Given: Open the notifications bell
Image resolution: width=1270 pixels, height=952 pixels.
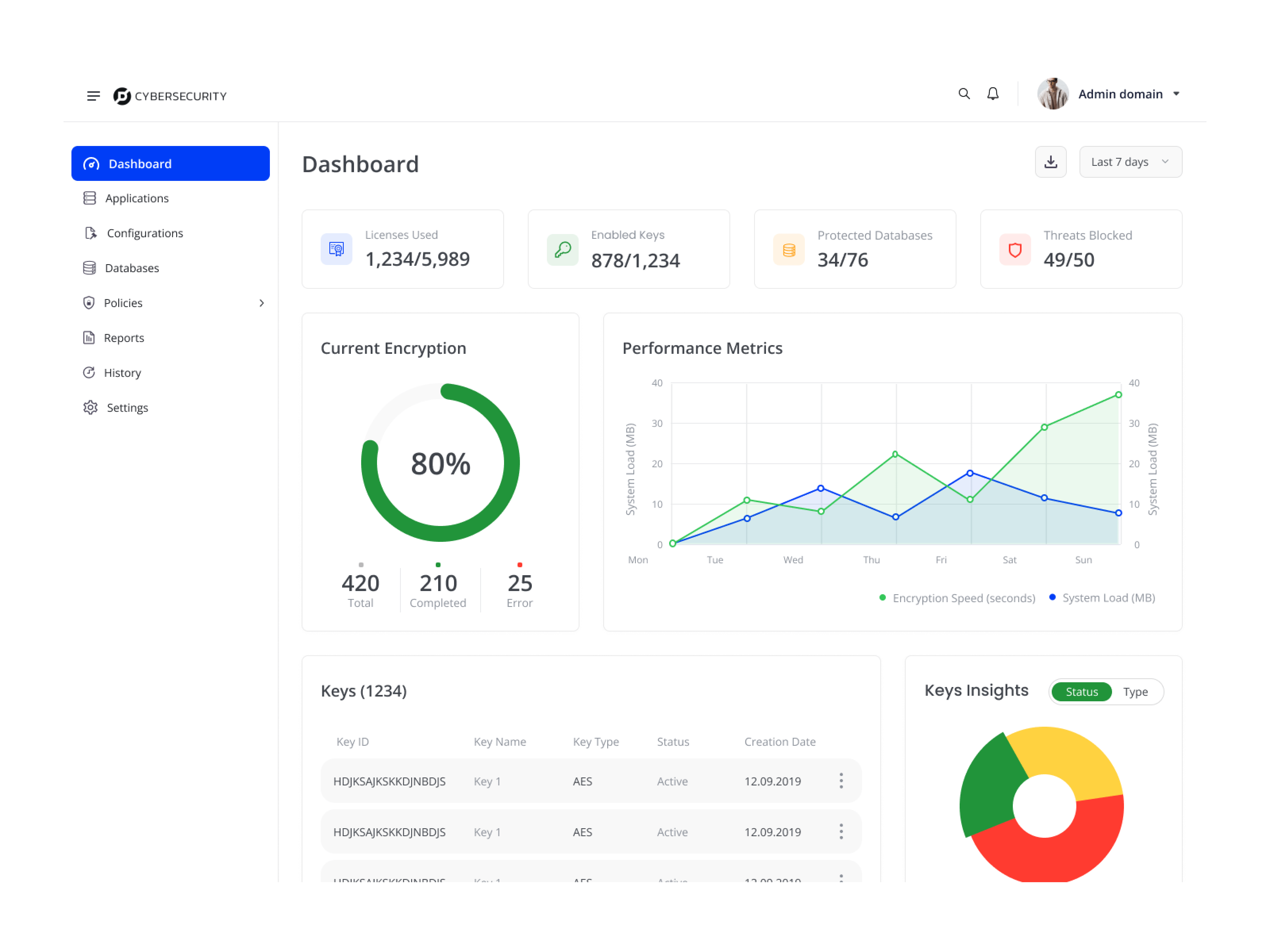Looking at the screenshot, I should coord(993,94).
